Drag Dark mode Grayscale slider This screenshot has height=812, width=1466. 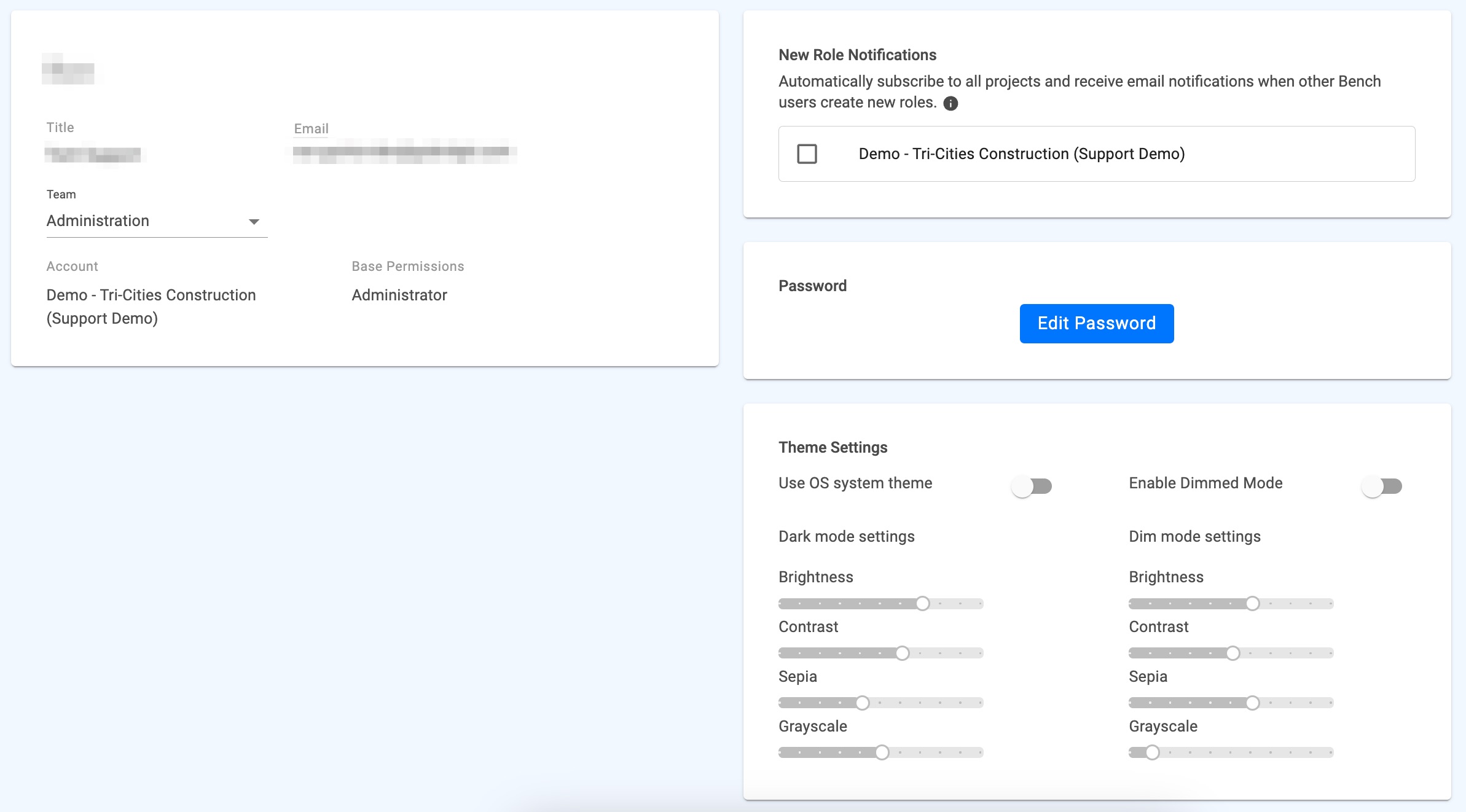pos(882,753)
